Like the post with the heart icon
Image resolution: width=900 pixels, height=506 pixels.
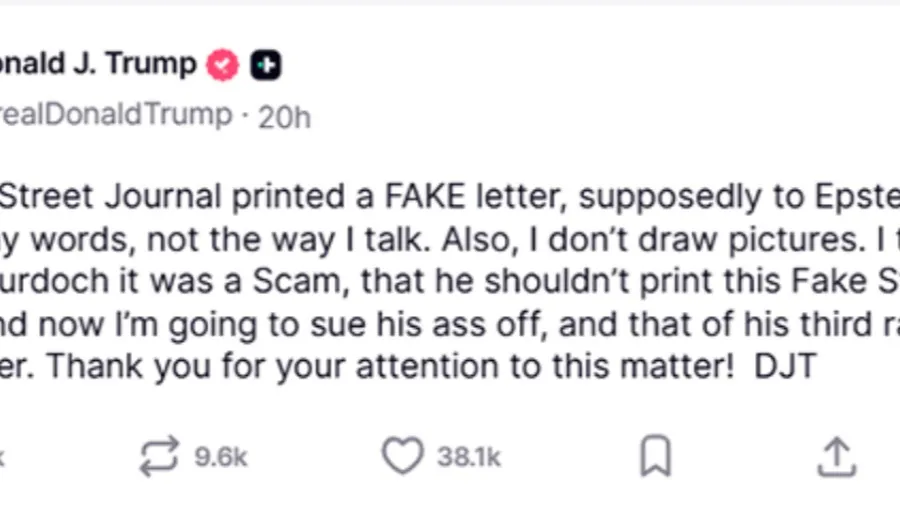(x=402, y=456)
